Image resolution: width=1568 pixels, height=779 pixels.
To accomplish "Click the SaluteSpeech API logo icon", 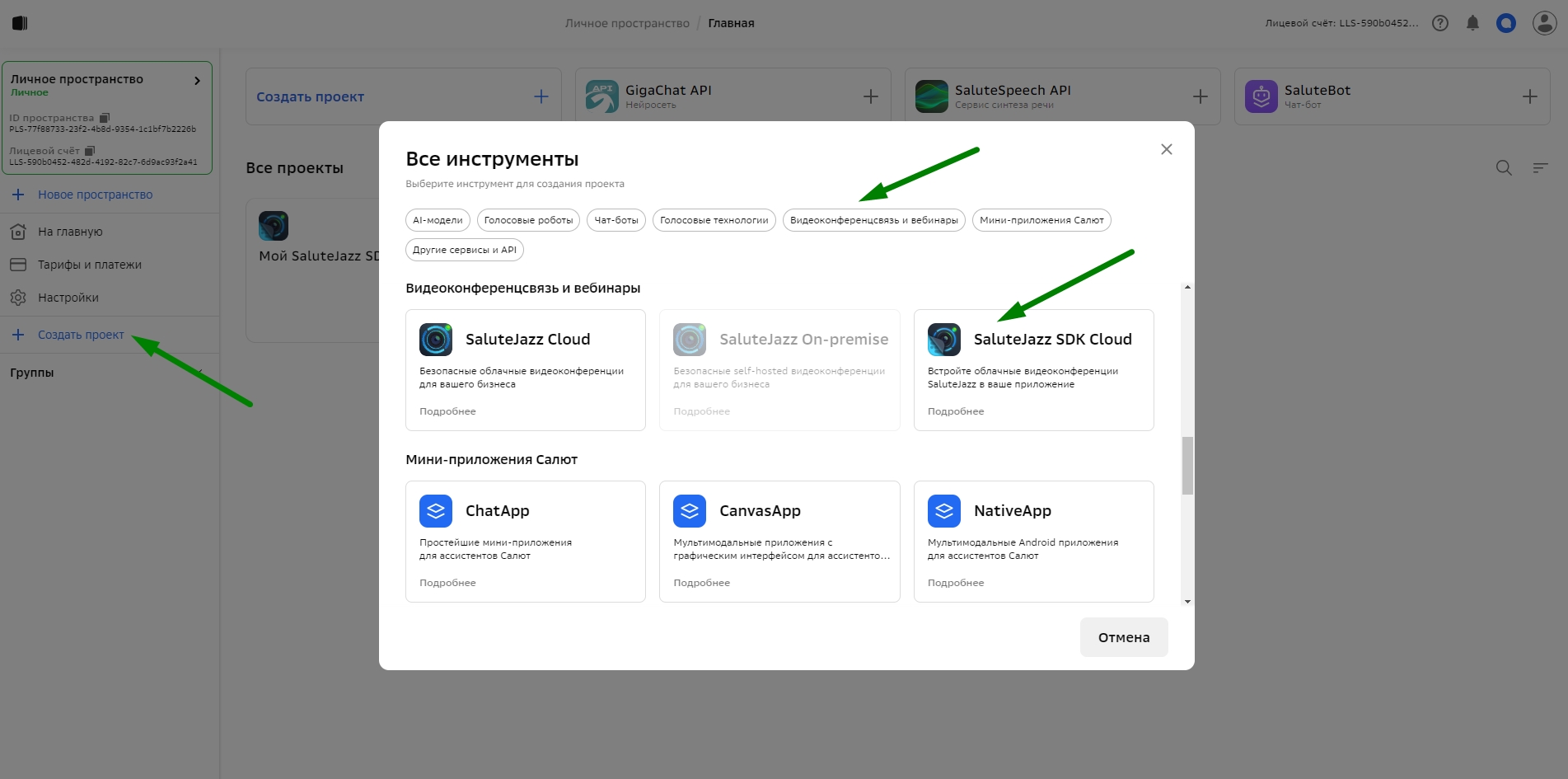I will (x=931, y=96).
